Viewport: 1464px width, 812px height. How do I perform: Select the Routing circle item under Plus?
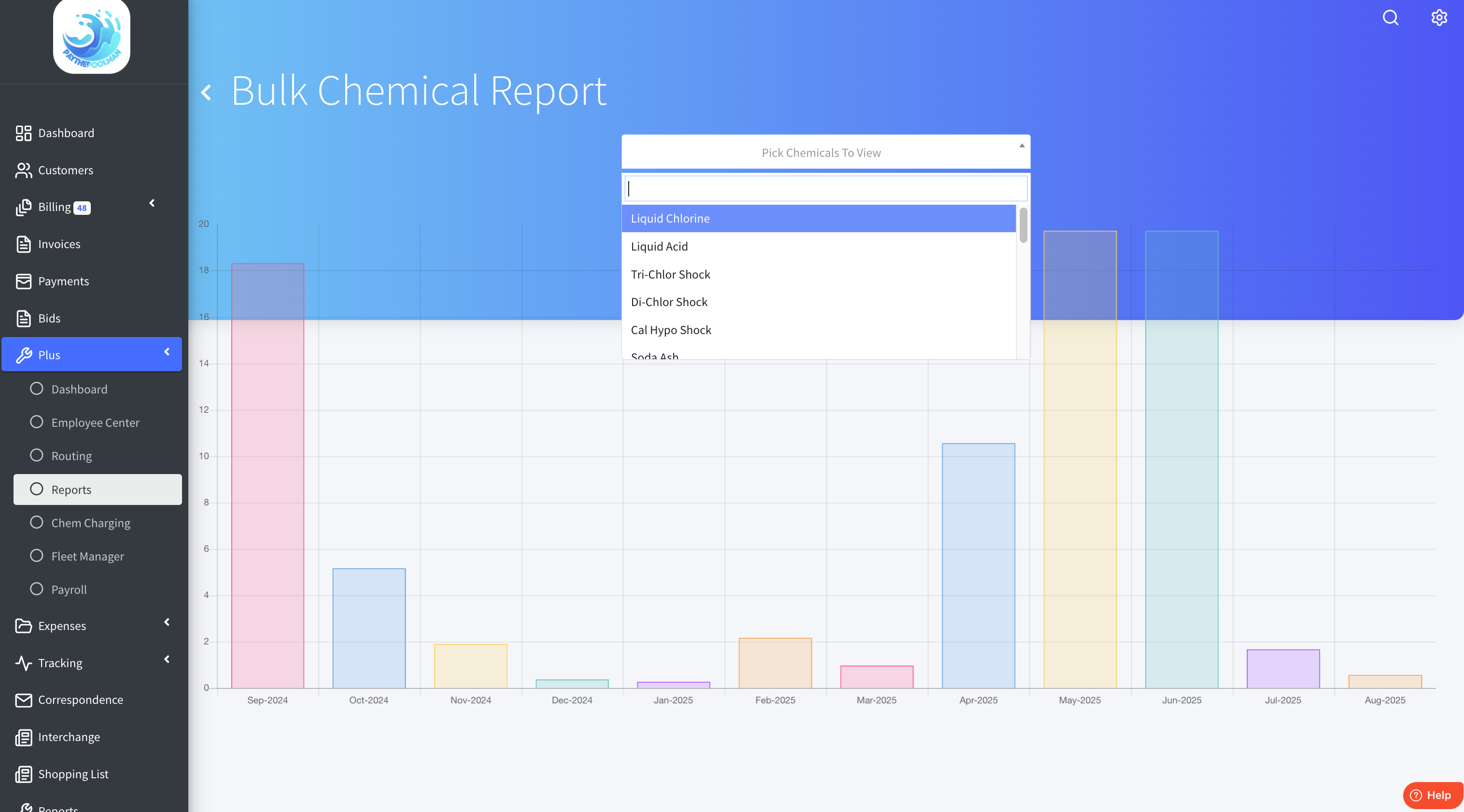tap(36, 455)
